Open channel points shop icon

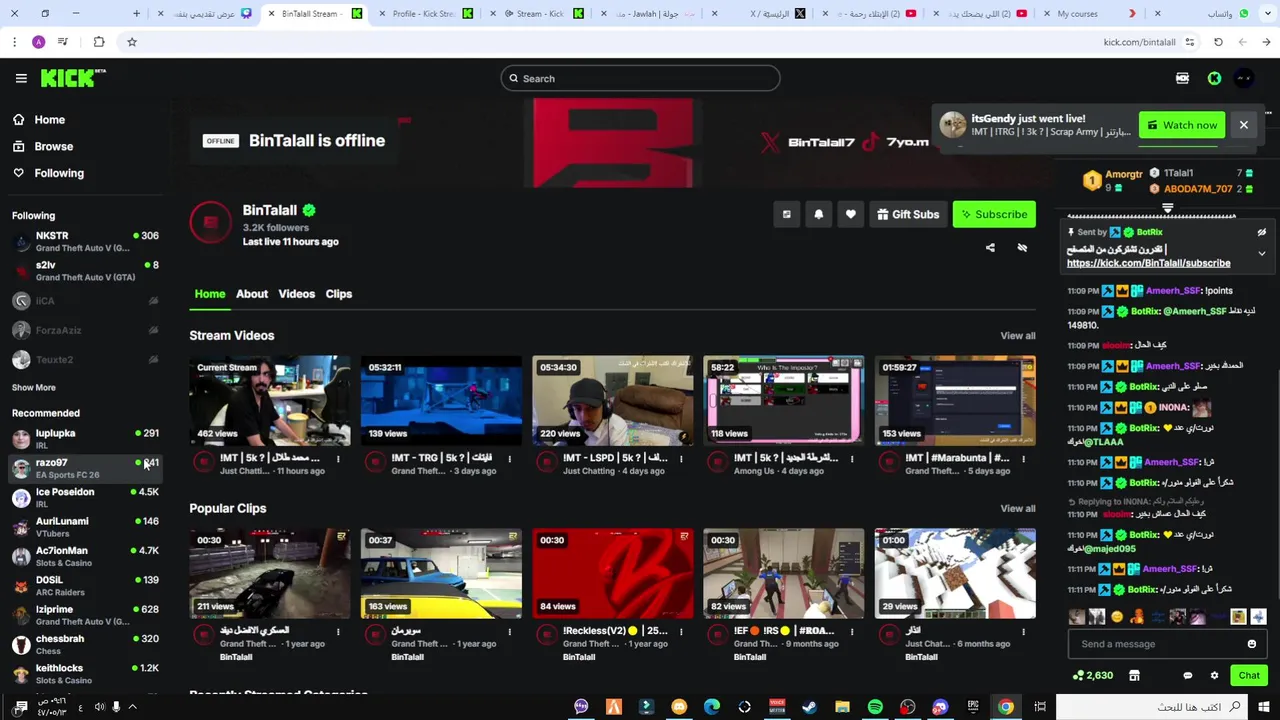click(1134, 675)
